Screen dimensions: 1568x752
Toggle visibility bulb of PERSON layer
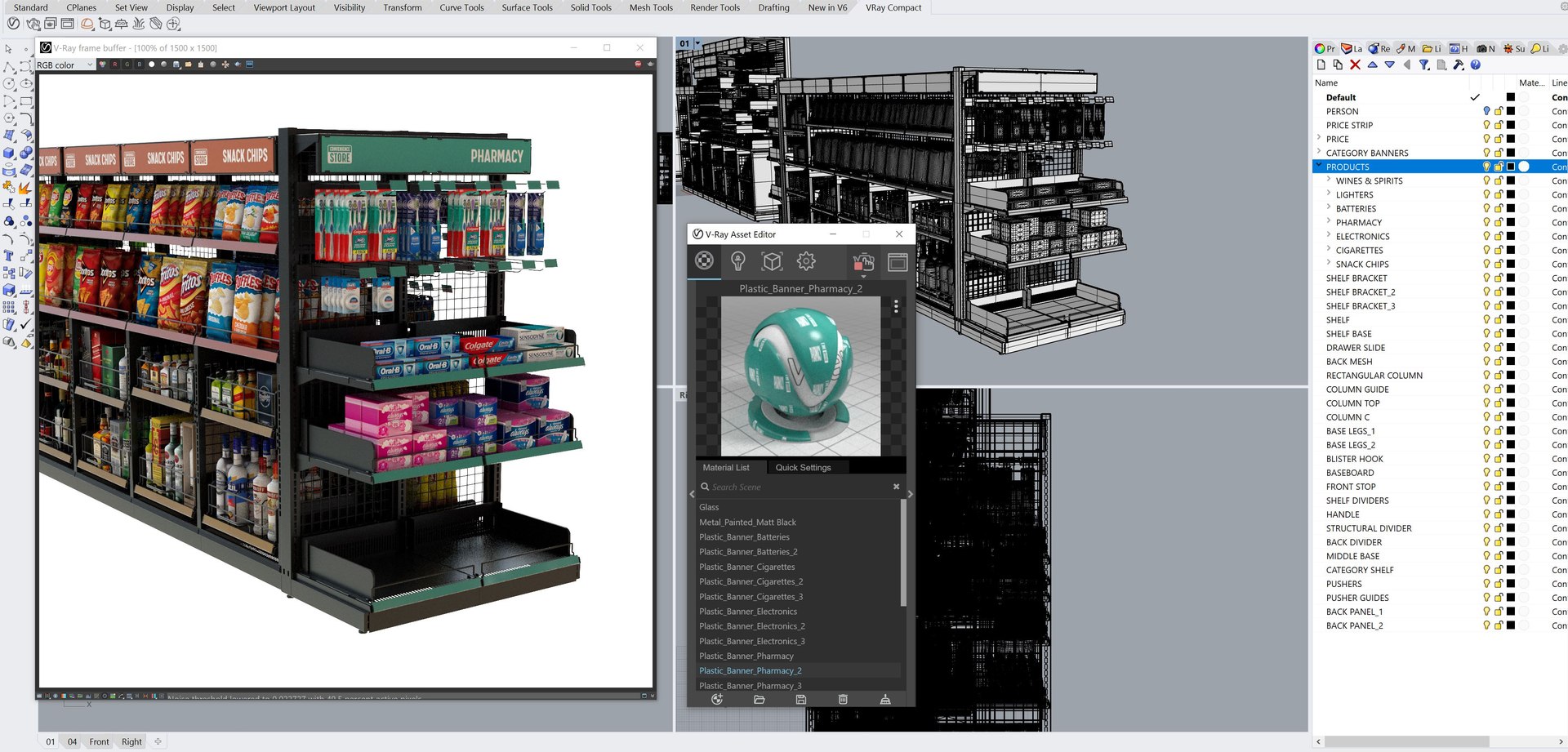[1486, 111]
